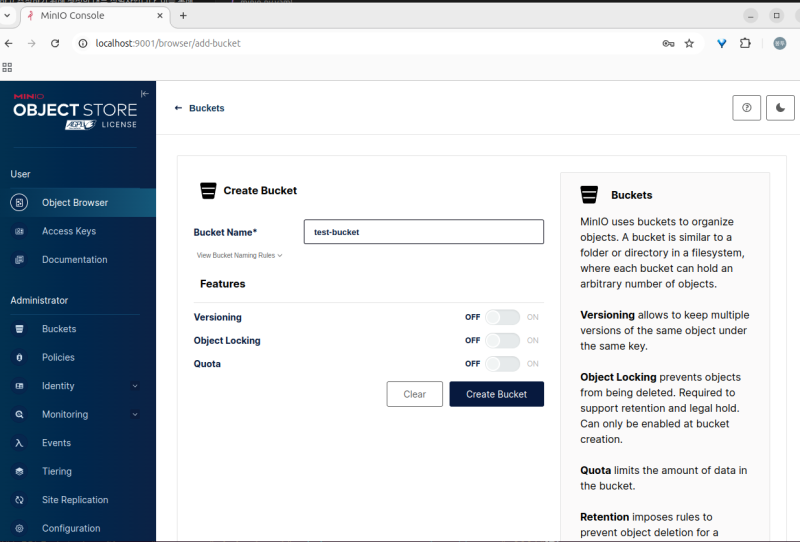Enable the Versioning toggle
Screen dimensions: 800x542
tap(503, 317)
